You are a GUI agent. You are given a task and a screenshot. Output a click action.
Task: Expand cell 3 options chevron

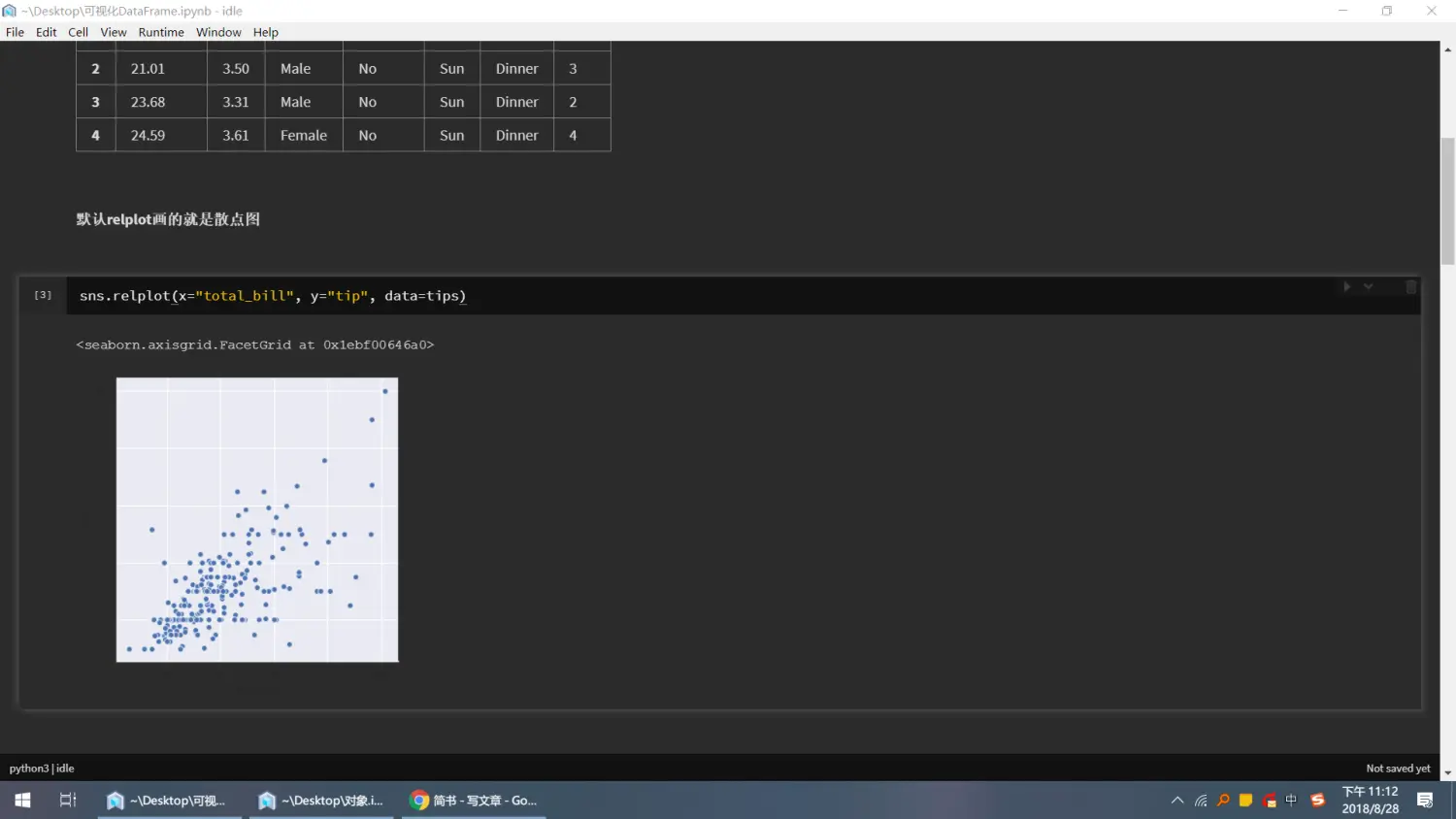click(1369, 287)
